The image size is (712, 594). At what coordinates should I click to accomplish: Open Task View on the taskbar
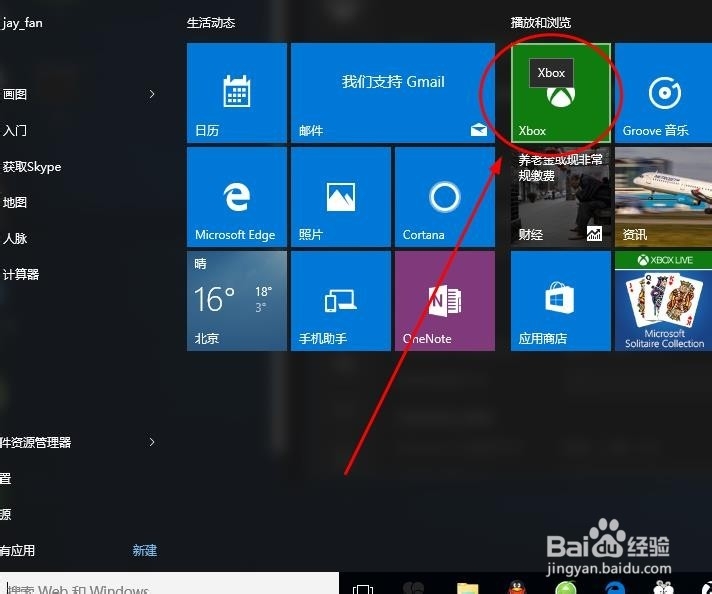[x=363, y=589]
